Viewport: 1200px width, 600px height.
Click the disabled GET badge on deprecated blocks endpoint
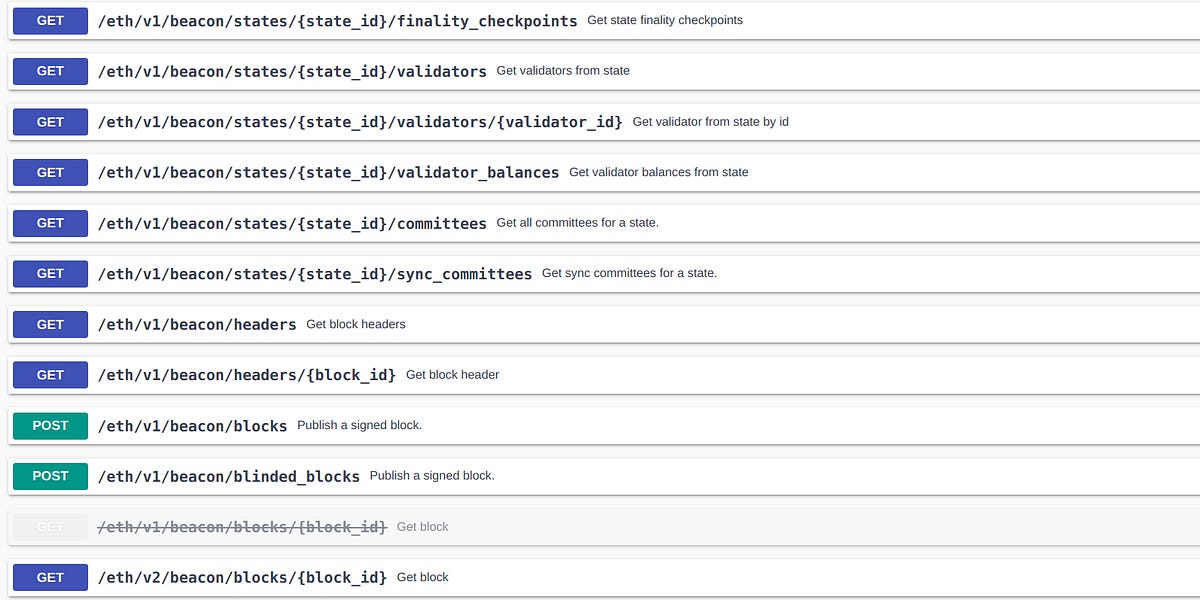49,526
